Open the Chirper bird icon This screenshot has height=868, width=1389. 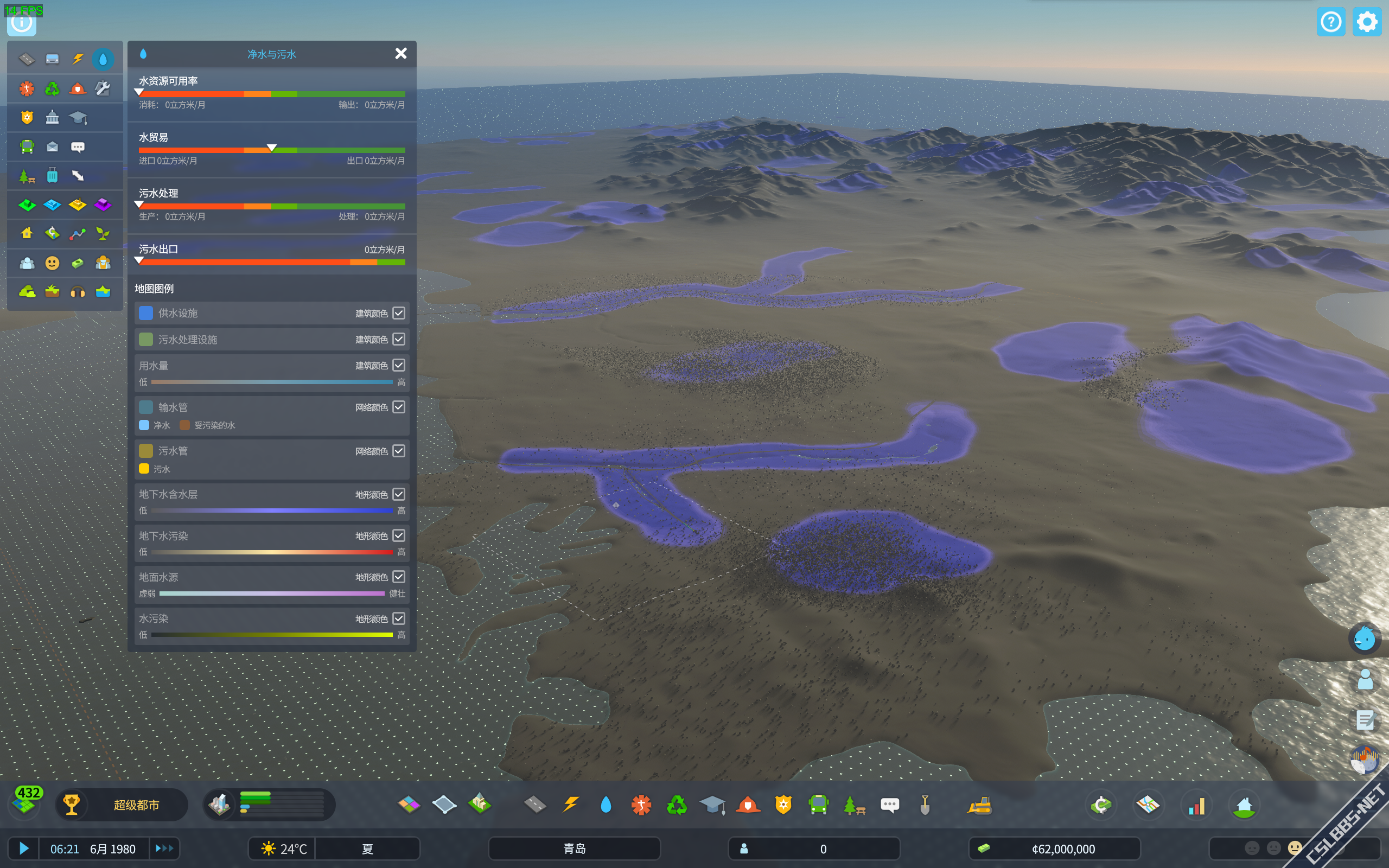(x=1365, y=638)
